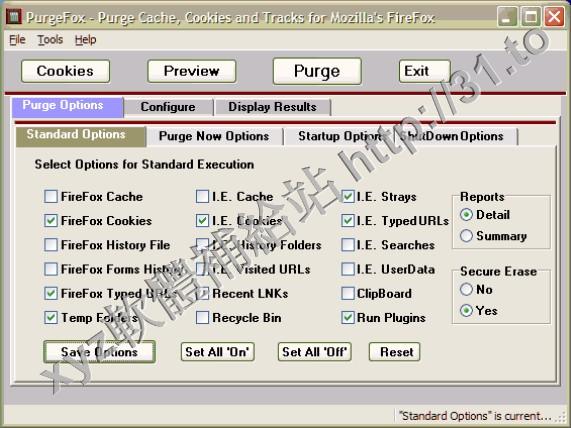
Task: Enable the FireFox History File checkbox
Action: (x=51, y=245)
